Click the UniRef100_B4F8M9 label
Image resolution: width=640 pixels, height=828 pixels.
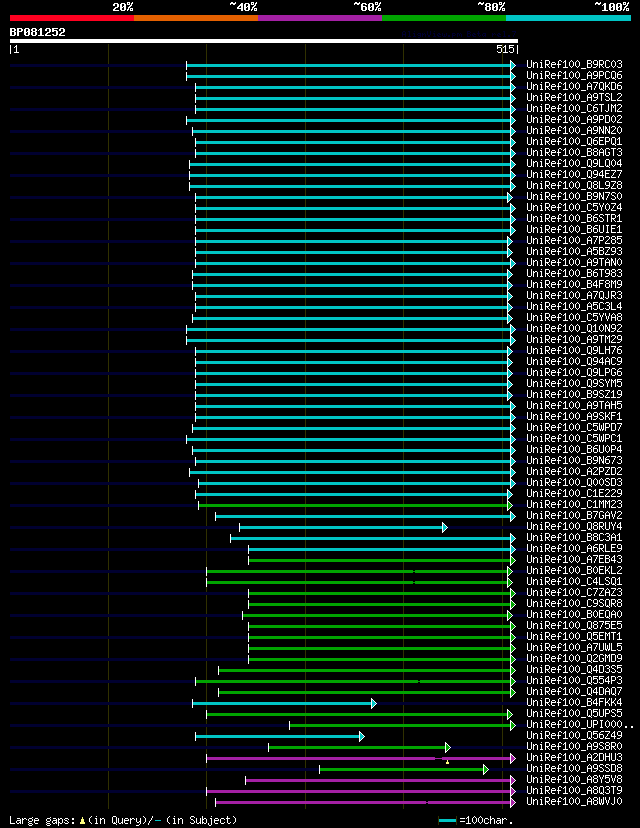point(574,284)
